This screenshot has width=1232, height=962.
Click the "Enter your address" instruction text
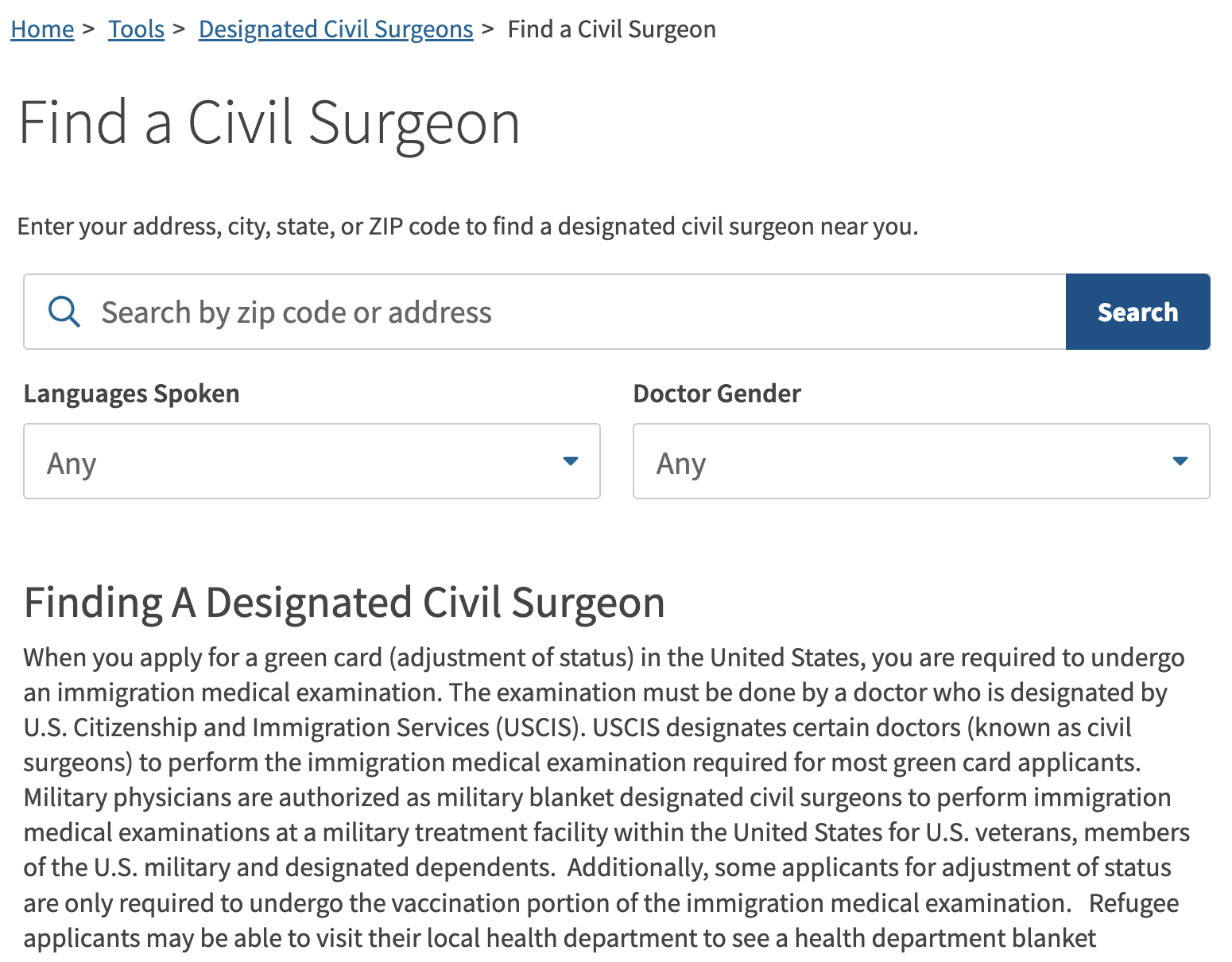(x=467, y=227)
